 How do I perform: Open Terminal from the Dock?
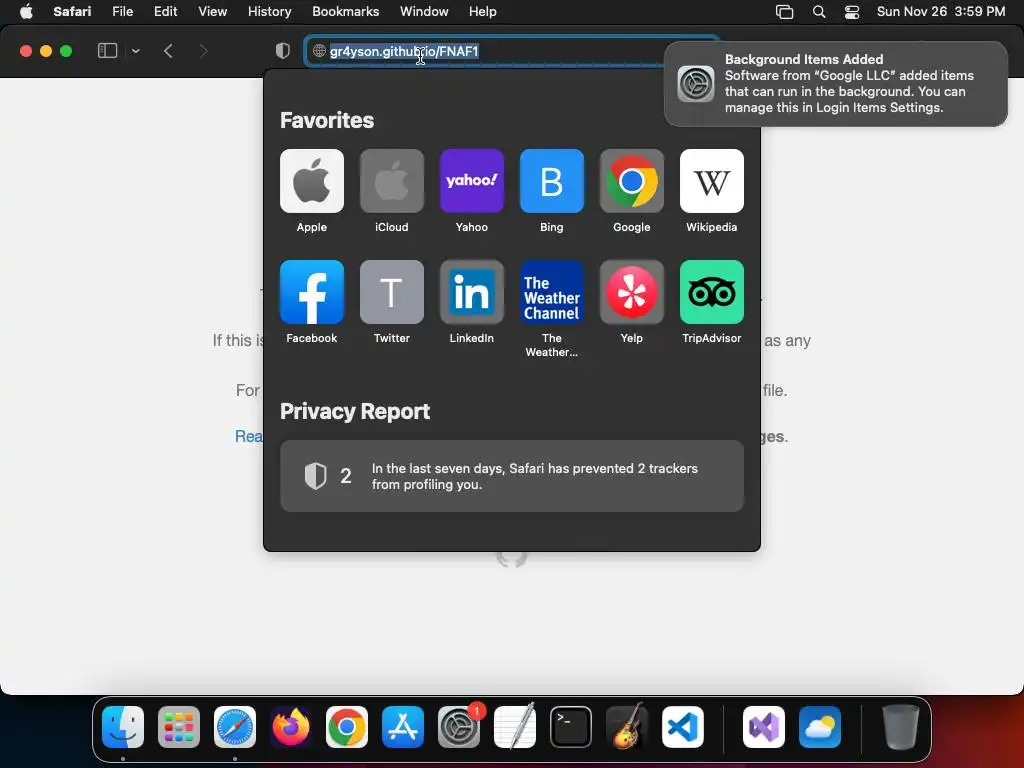[x=571, y=727]
